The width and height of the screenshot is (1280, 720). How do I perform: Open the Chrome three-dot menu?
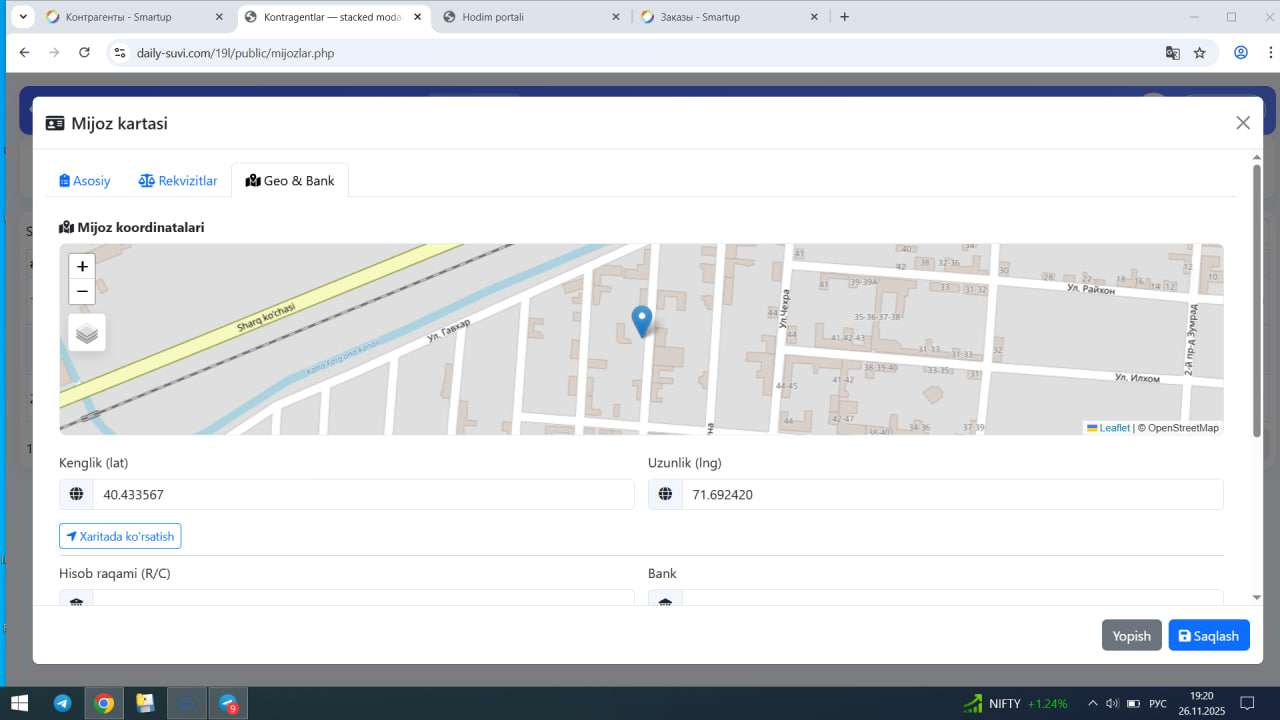pyautogui.click(x=1270, y=52)
